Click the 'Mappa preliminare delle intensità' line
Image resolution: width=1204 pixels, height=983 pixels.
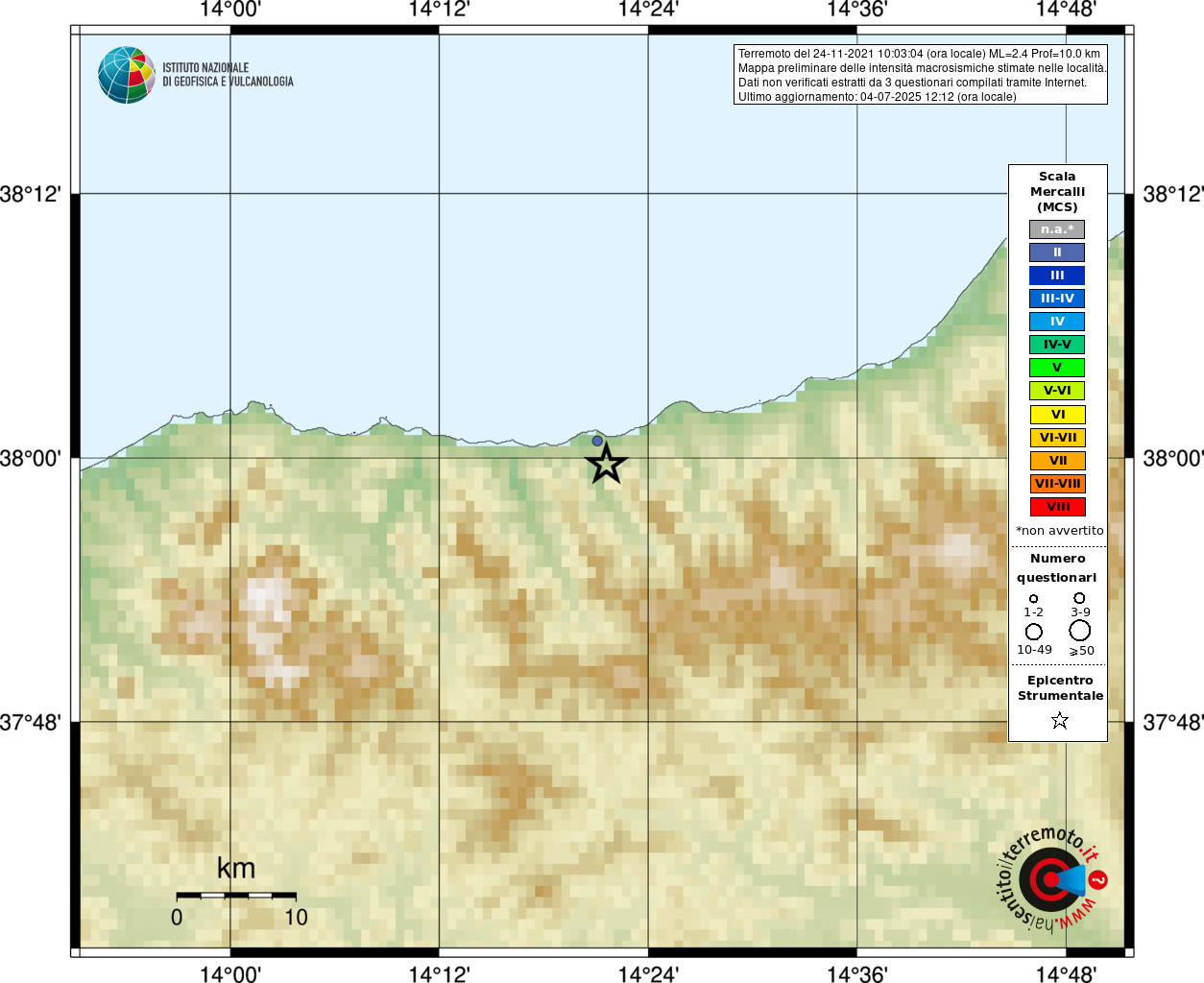[922, 68]
